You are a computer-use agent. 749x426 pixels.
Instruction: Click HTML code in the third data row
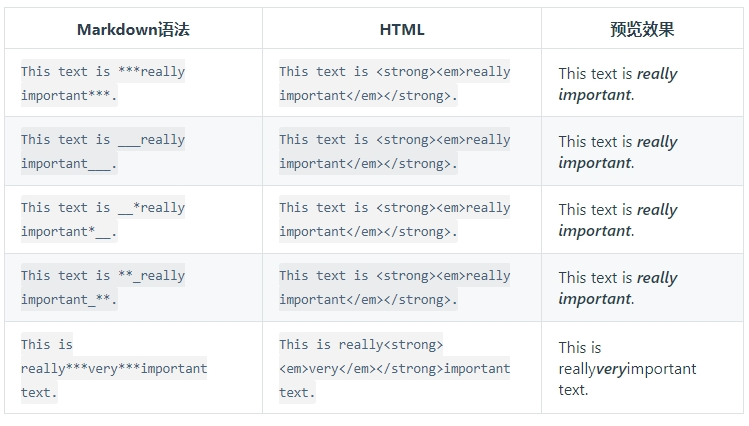[x=395, y=220]
